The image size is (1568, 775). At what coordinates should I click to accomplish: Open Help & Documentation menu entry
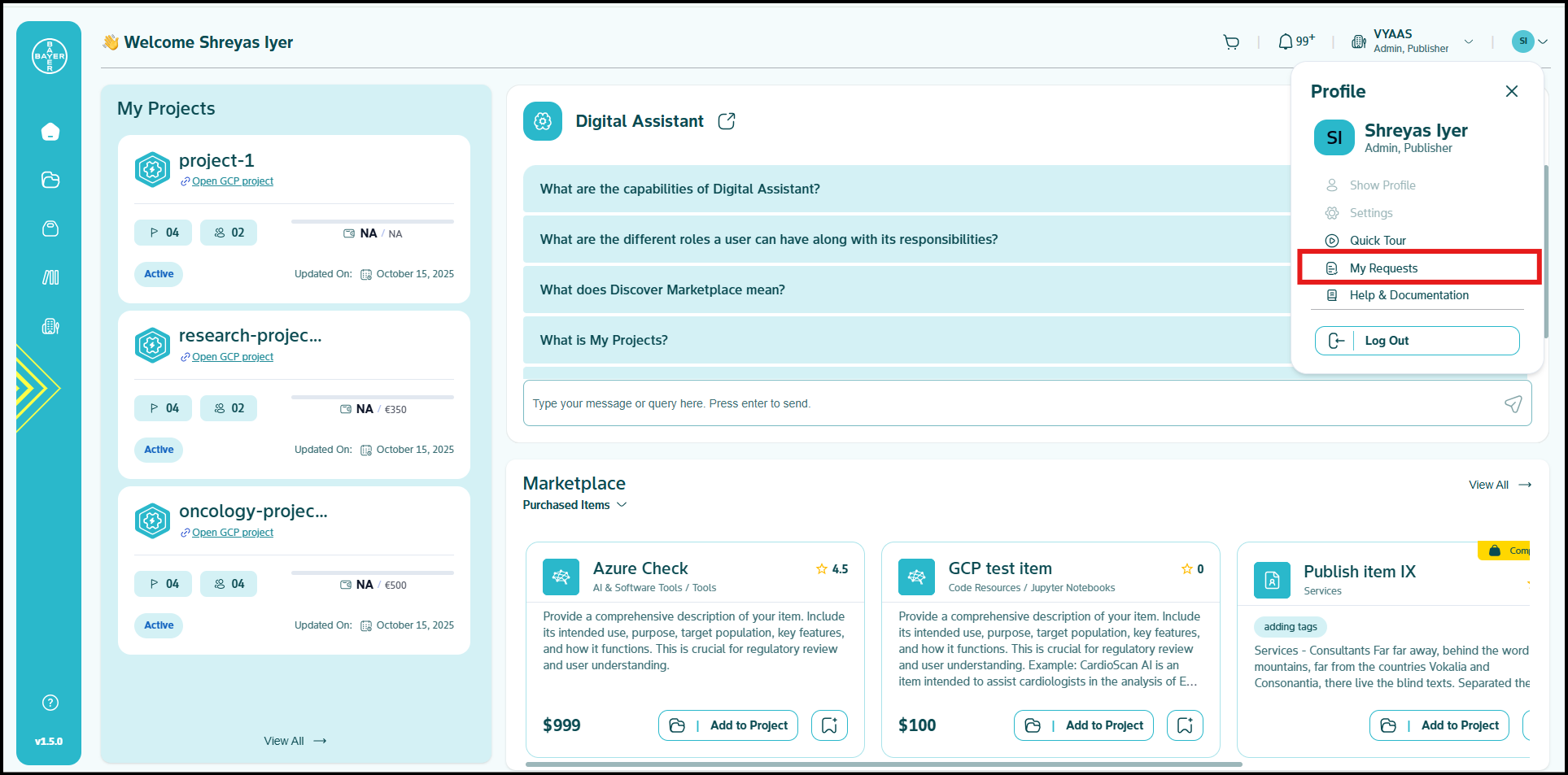point(1409,295)
